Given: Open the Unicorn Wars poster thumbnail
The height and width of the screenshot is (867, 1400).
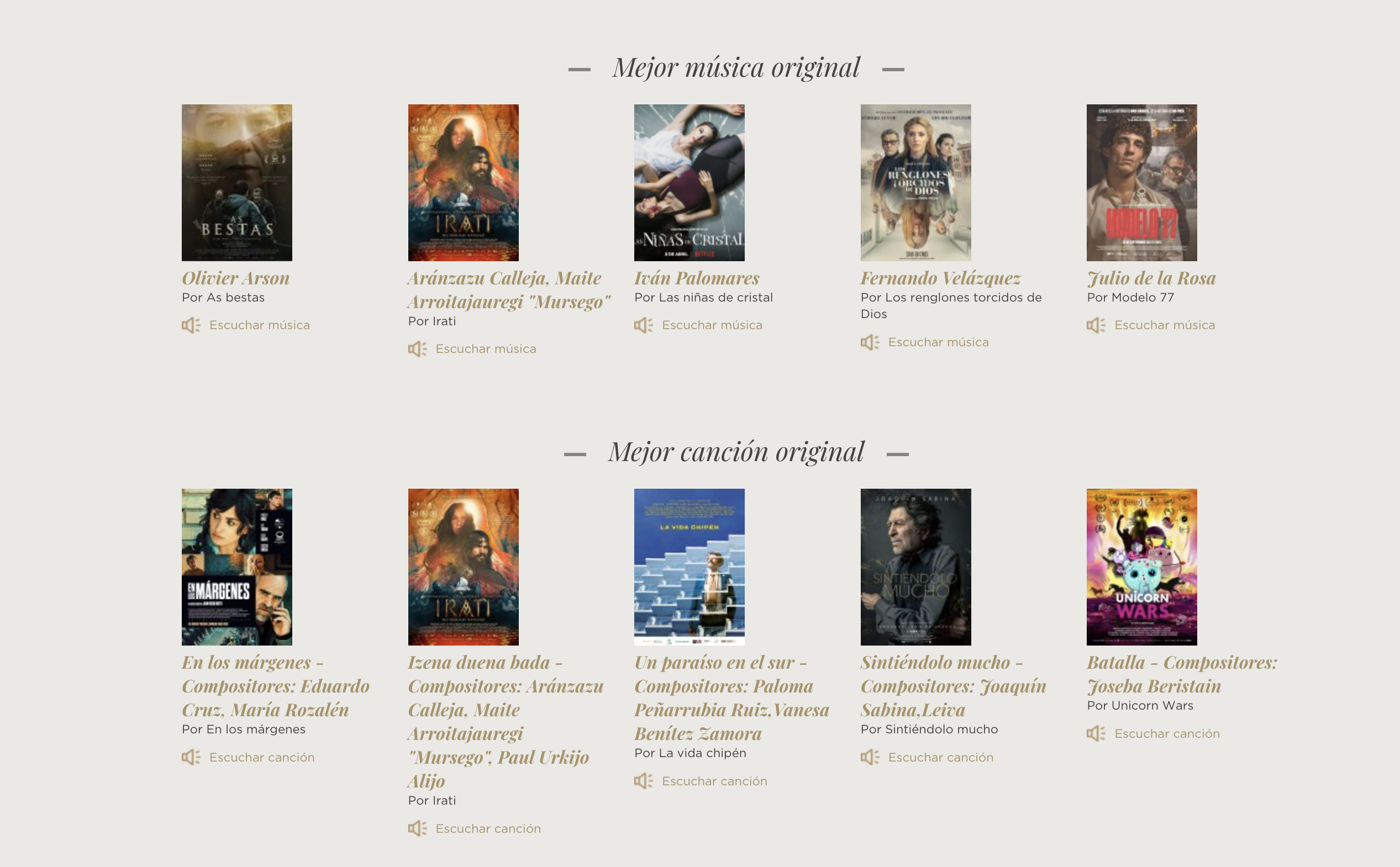Looking at the screenshot, I should pyautogui.click(x=1142, y=567).
